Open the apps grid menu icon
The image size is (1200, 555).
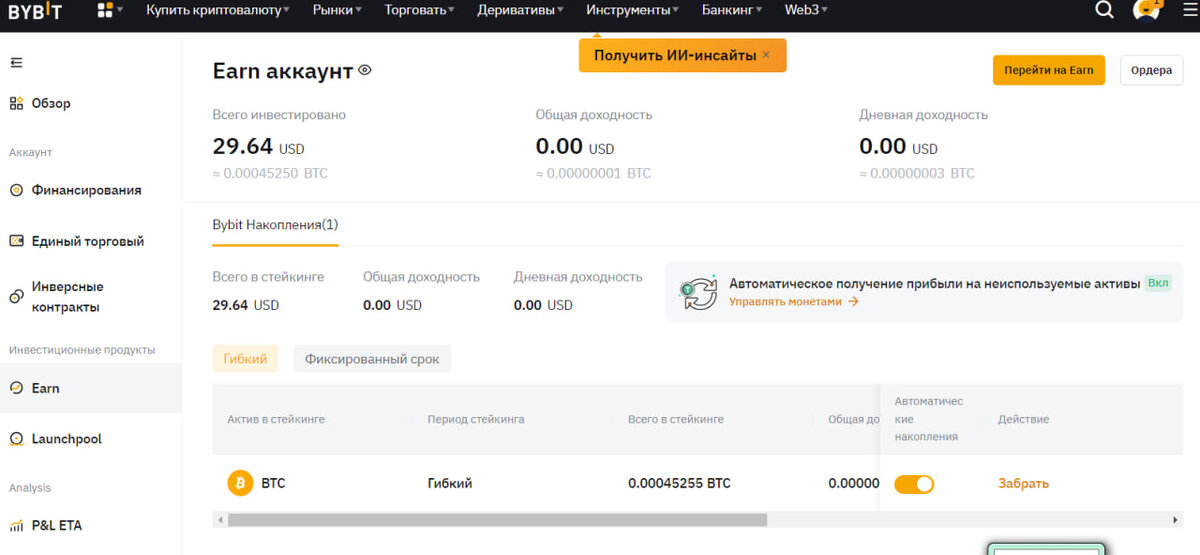pyautogui.click(x=105, y=11)
